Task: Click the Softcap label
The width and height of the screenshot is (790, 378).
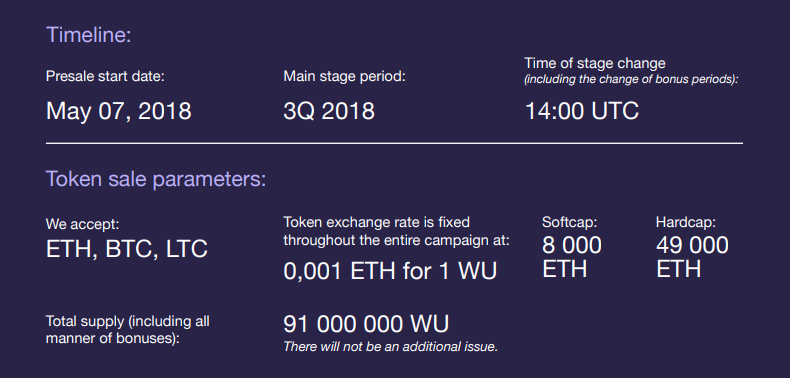Action: click(569, 222)
